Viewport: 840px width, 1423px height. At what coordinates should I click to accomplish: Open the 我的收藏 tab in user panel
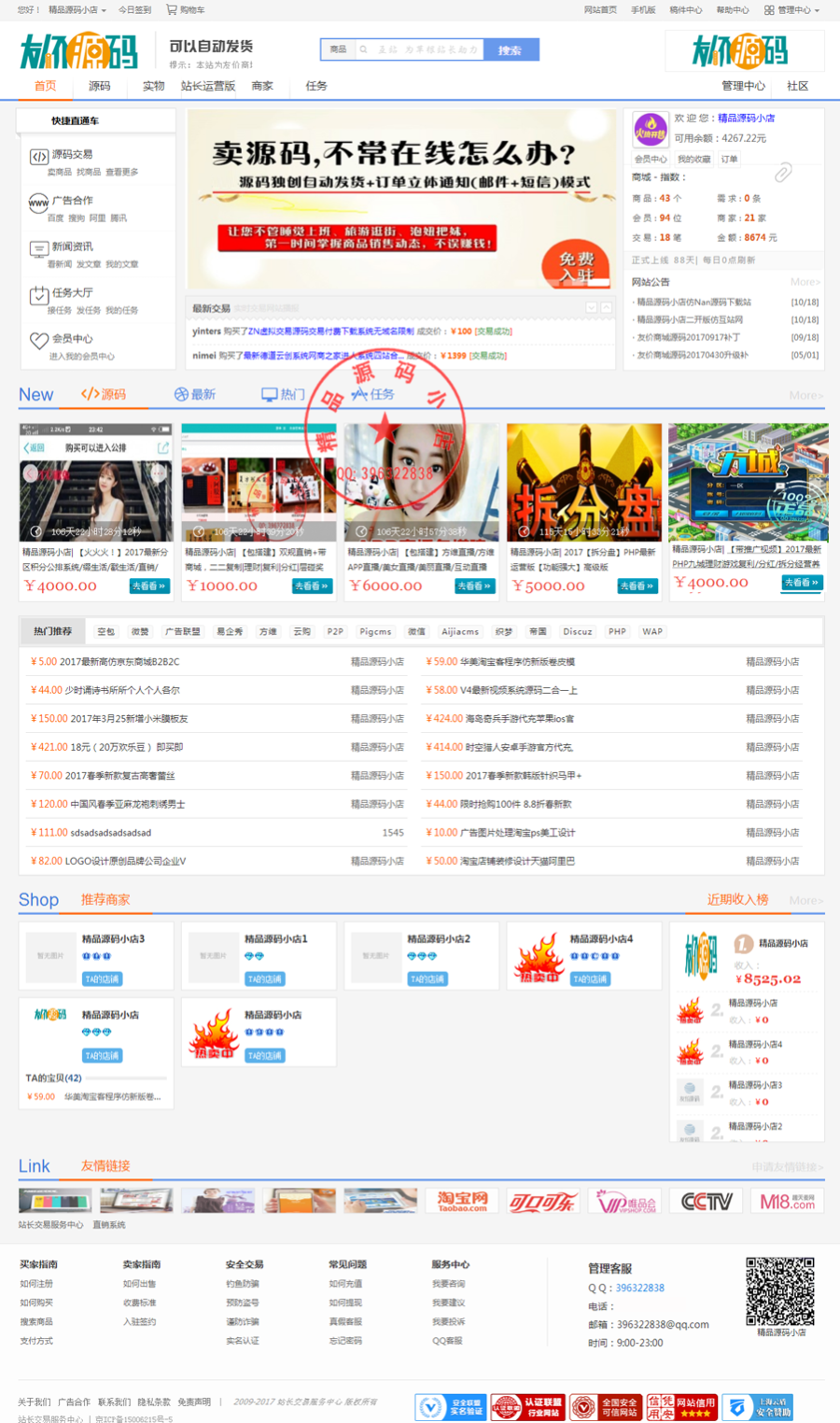693,159
